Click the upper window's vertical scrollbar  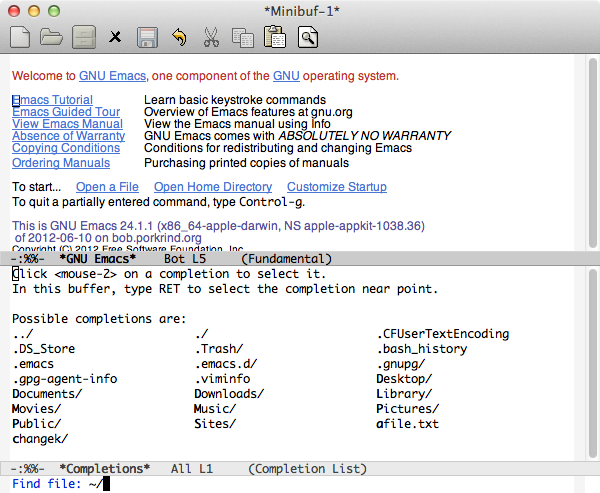[593, 153]
